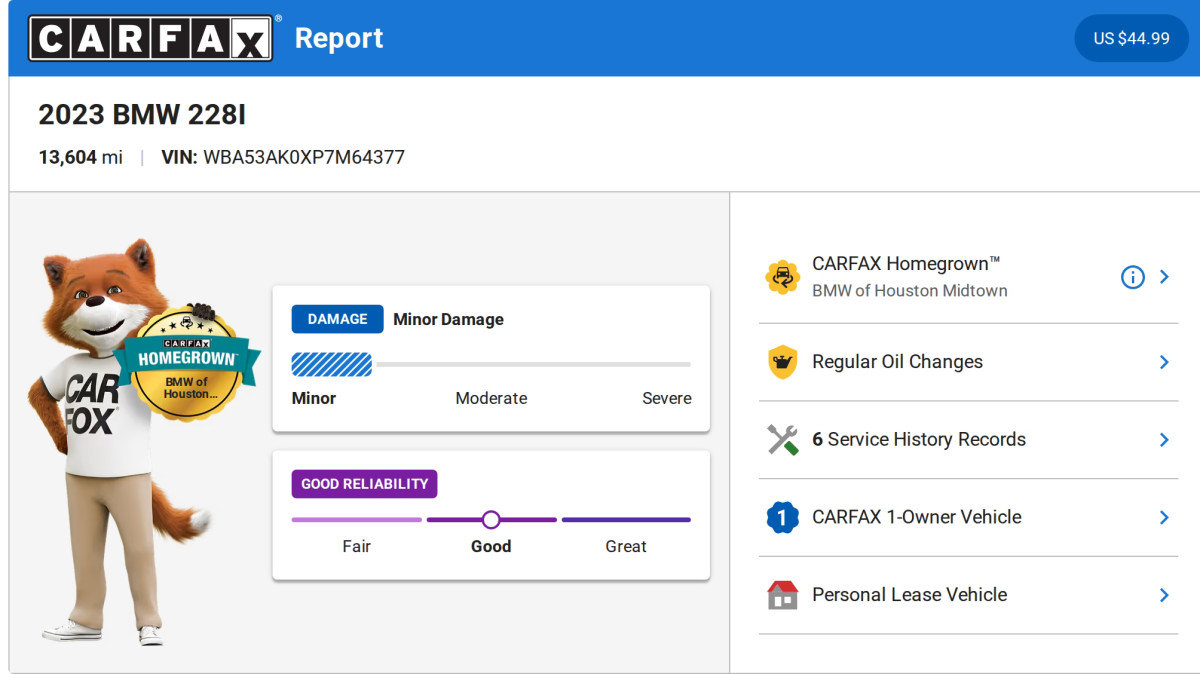This screenshot has height=674, width=1200.
Task: Click the CARFAX logo in the header
Action: [151, 38]
